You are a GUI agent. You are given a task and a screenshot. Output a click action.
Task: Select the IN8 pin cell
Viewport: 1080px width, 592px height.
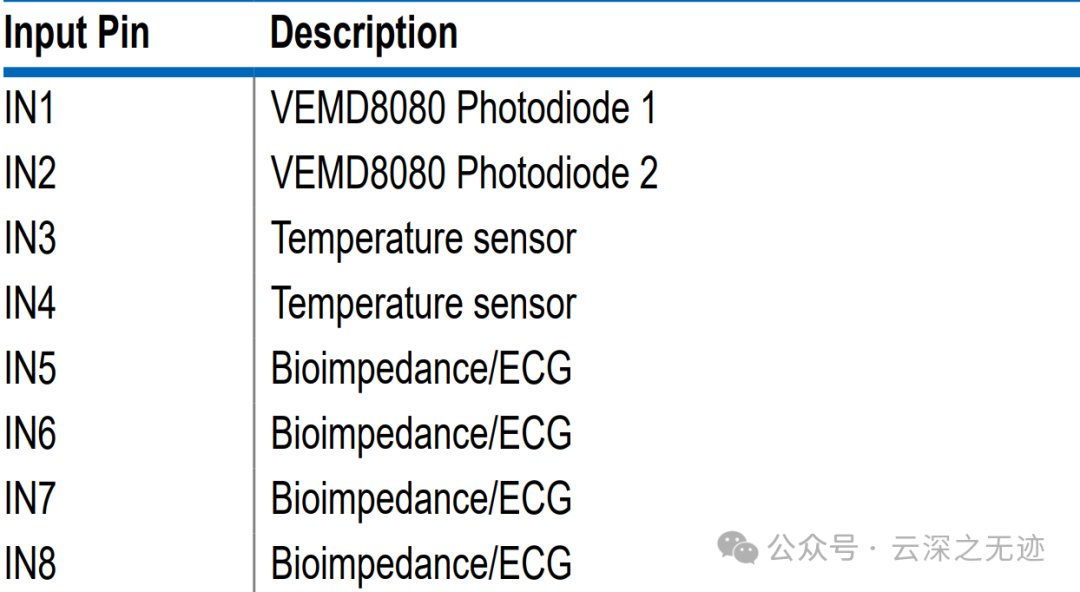31,564
